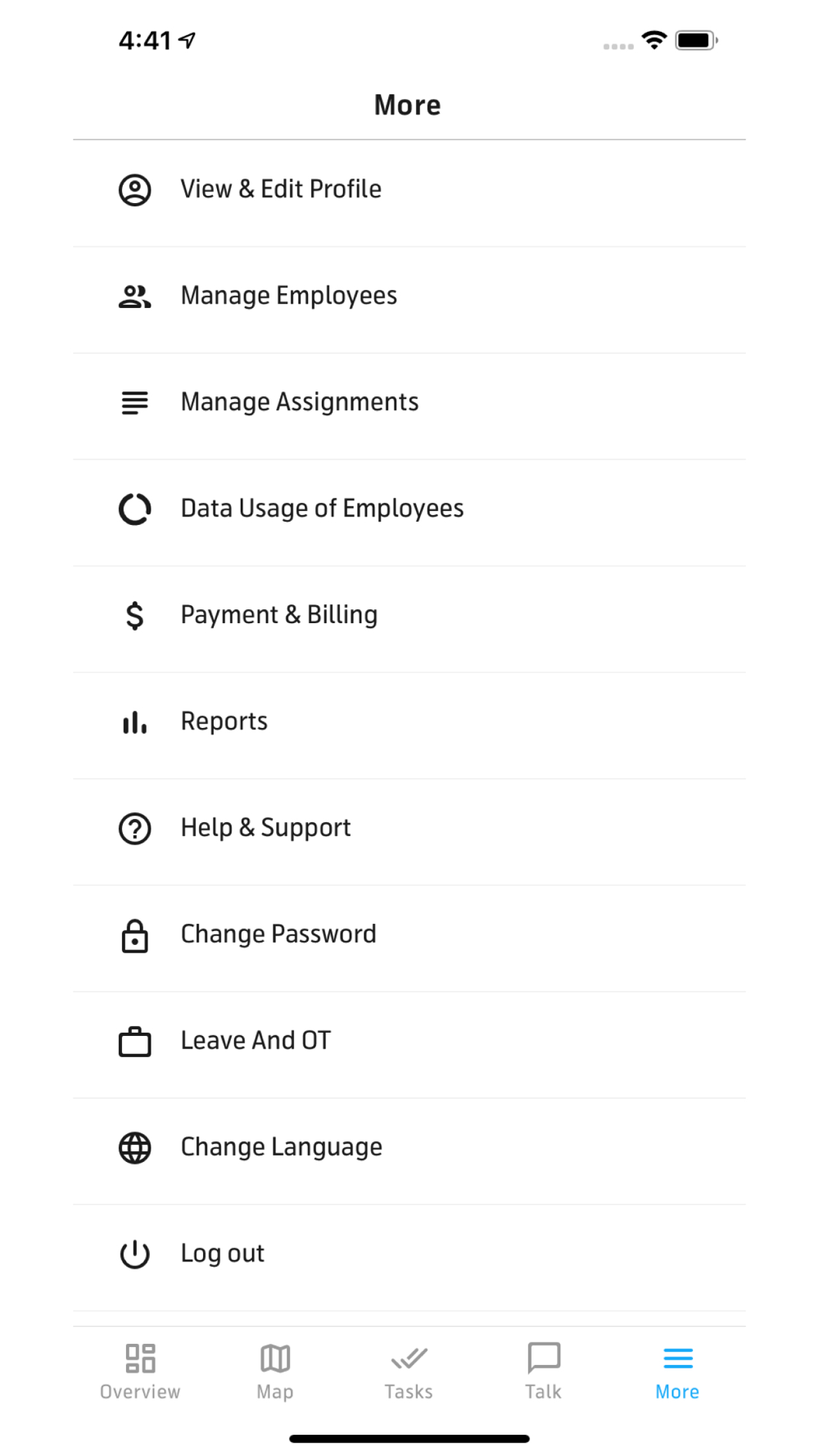819x1456 pixels.
Task: Tap the profile person icon
Action: 135,190
